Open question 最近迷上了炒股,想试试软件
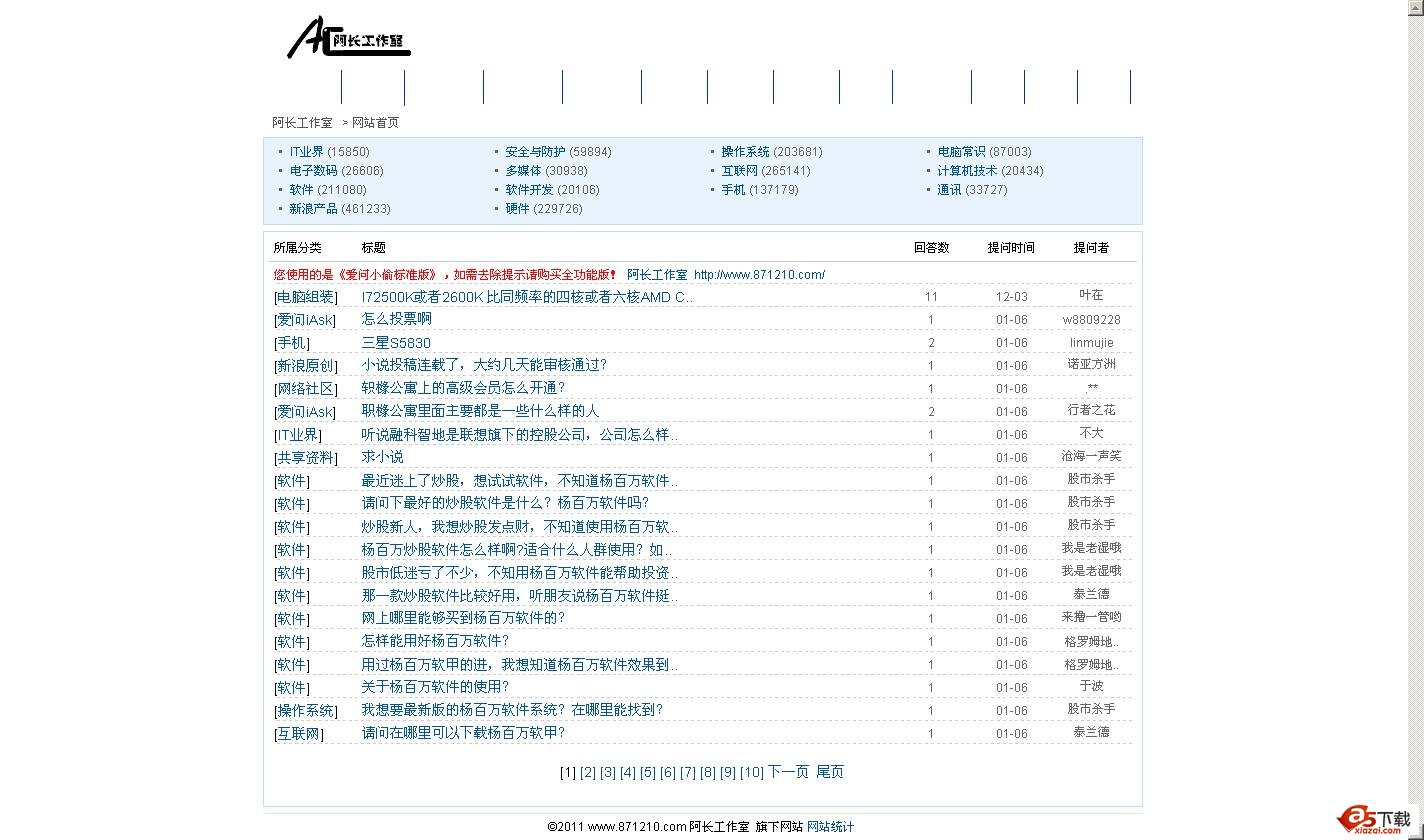 (x=520, y=481)
